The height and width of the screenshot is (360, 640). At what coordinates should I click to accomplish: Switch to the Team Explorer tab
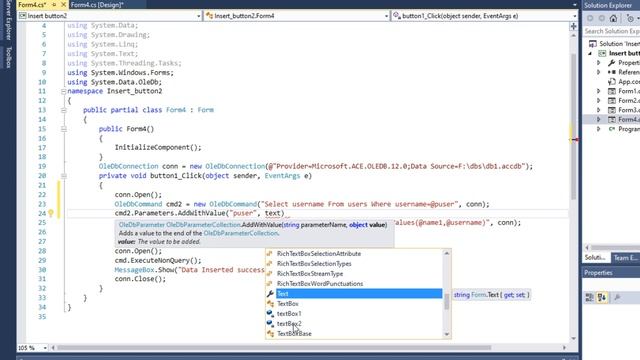(625, 258)
